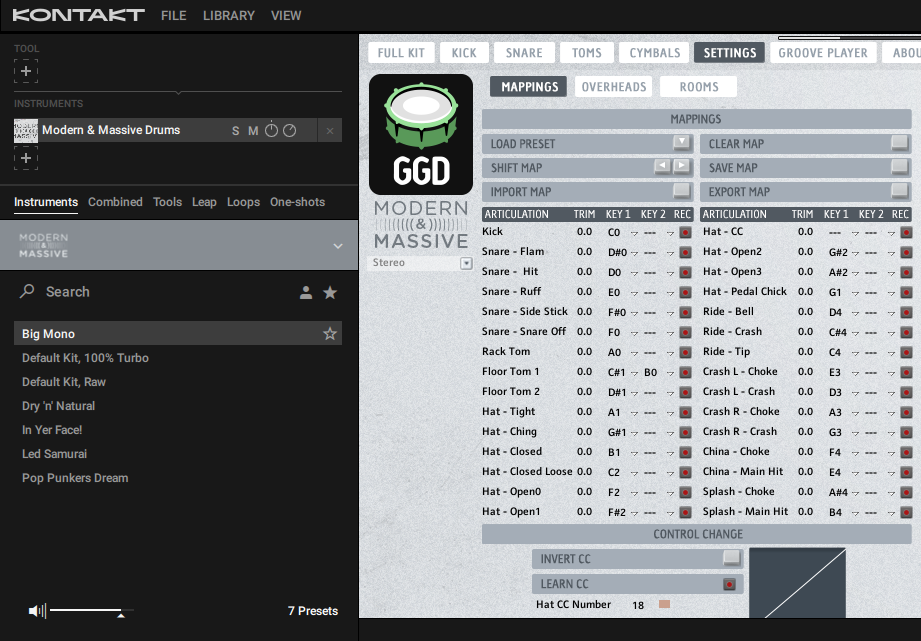Solo the Modern & Massive Drums instrument
The height and width of the screenshot is (641, 921).
236,131
